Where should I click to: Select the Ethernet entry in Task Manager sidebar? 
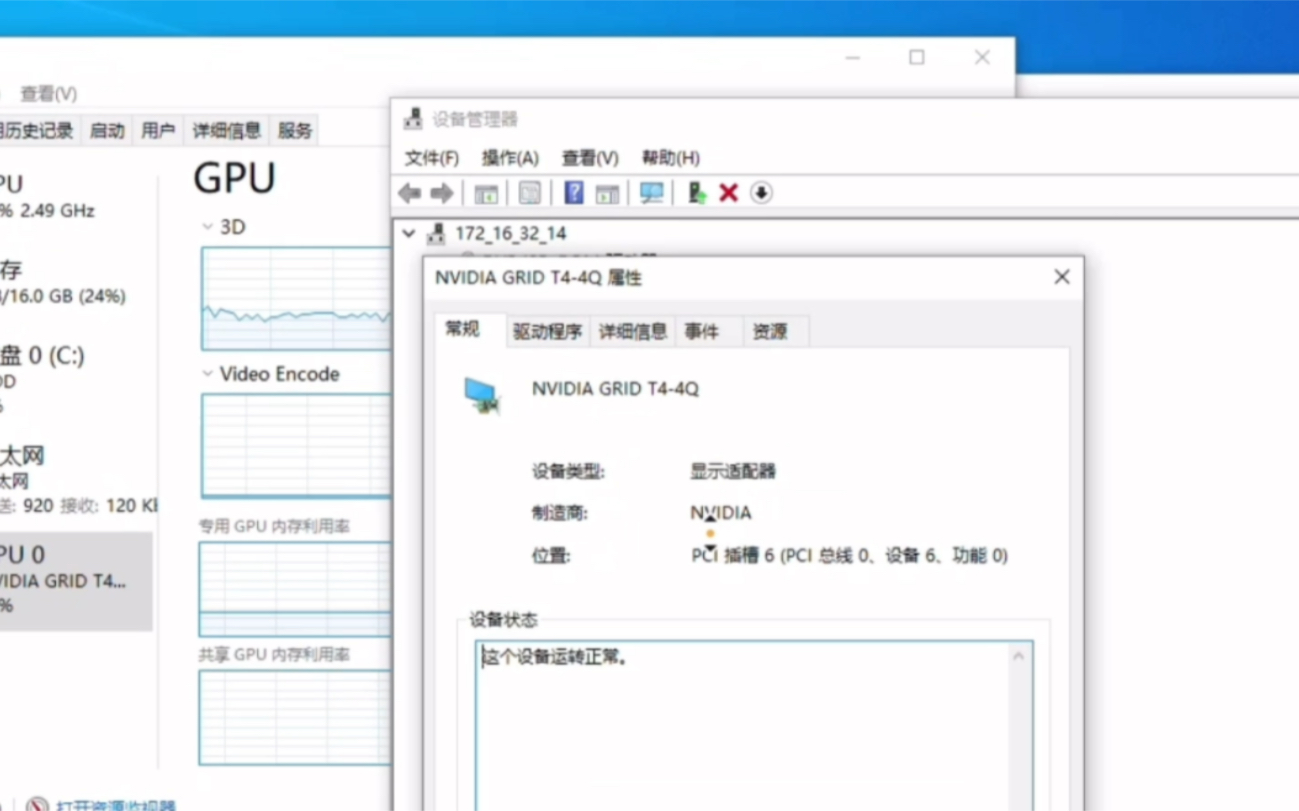coord(76,481)
